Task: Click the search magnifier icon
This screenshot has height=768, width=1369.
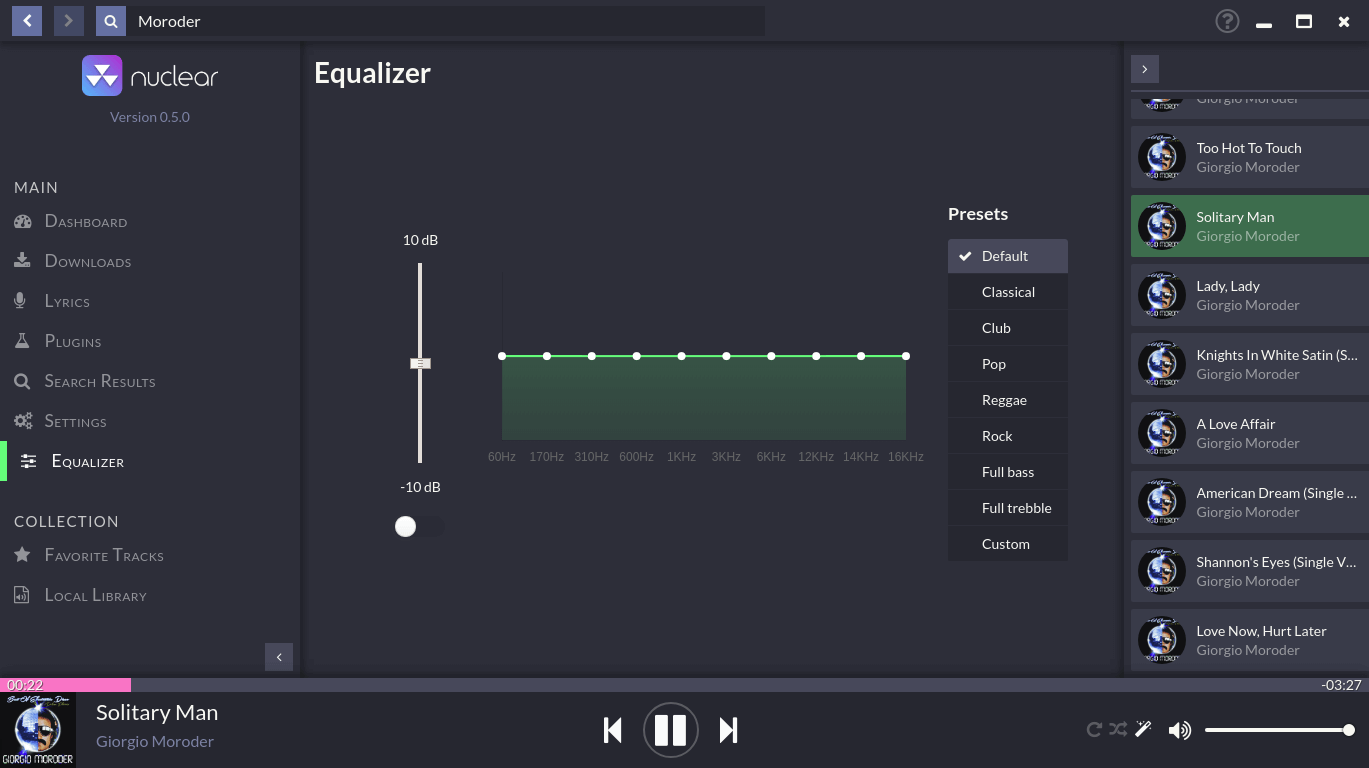Action: click(x=111, y=20)
